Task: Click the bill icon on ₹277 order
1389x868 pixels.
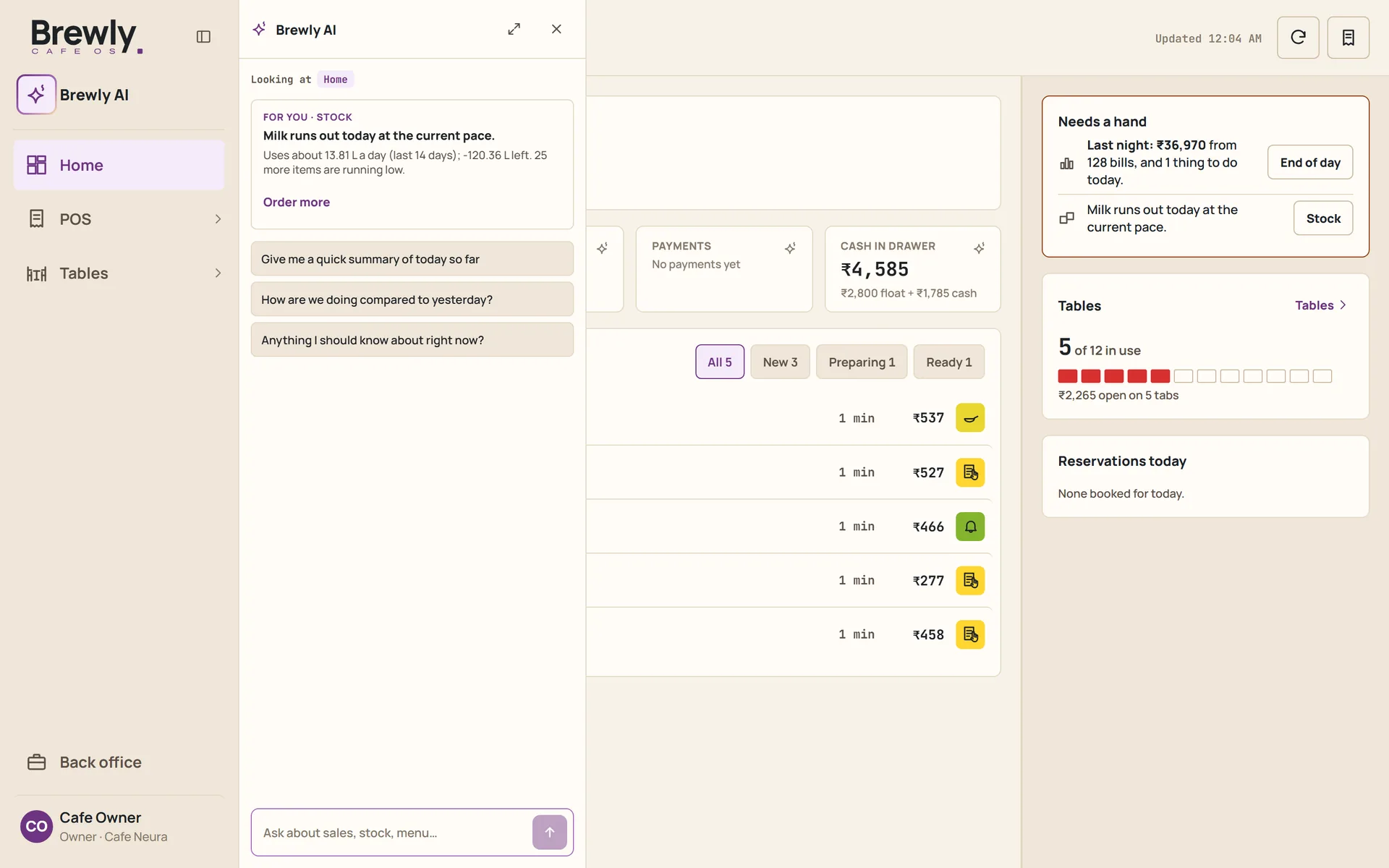Action: (970, 580)
